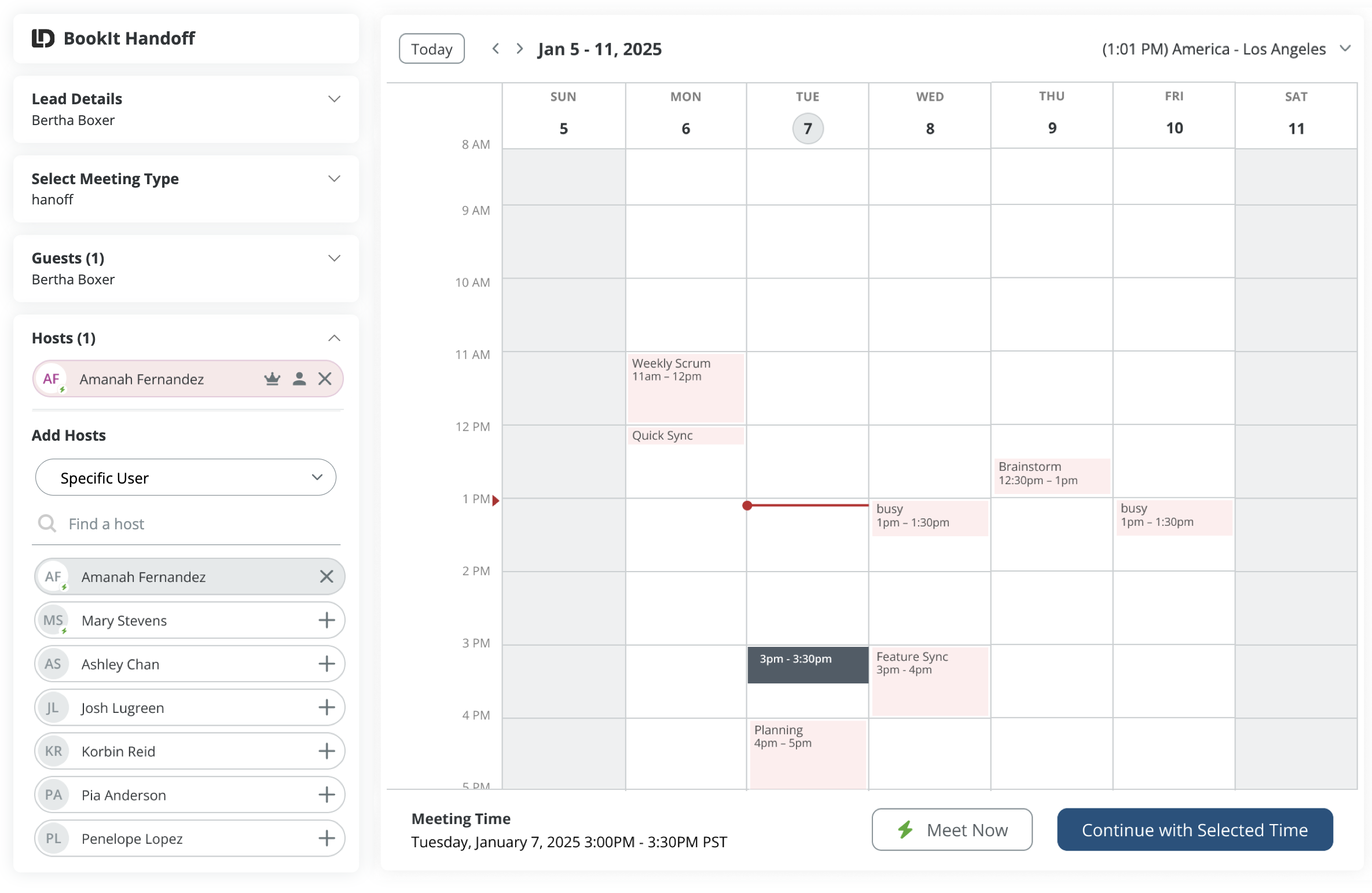Click the Today button
Image resolution: width=1372 pixels, height=893 pixels.
pos(431,49)
